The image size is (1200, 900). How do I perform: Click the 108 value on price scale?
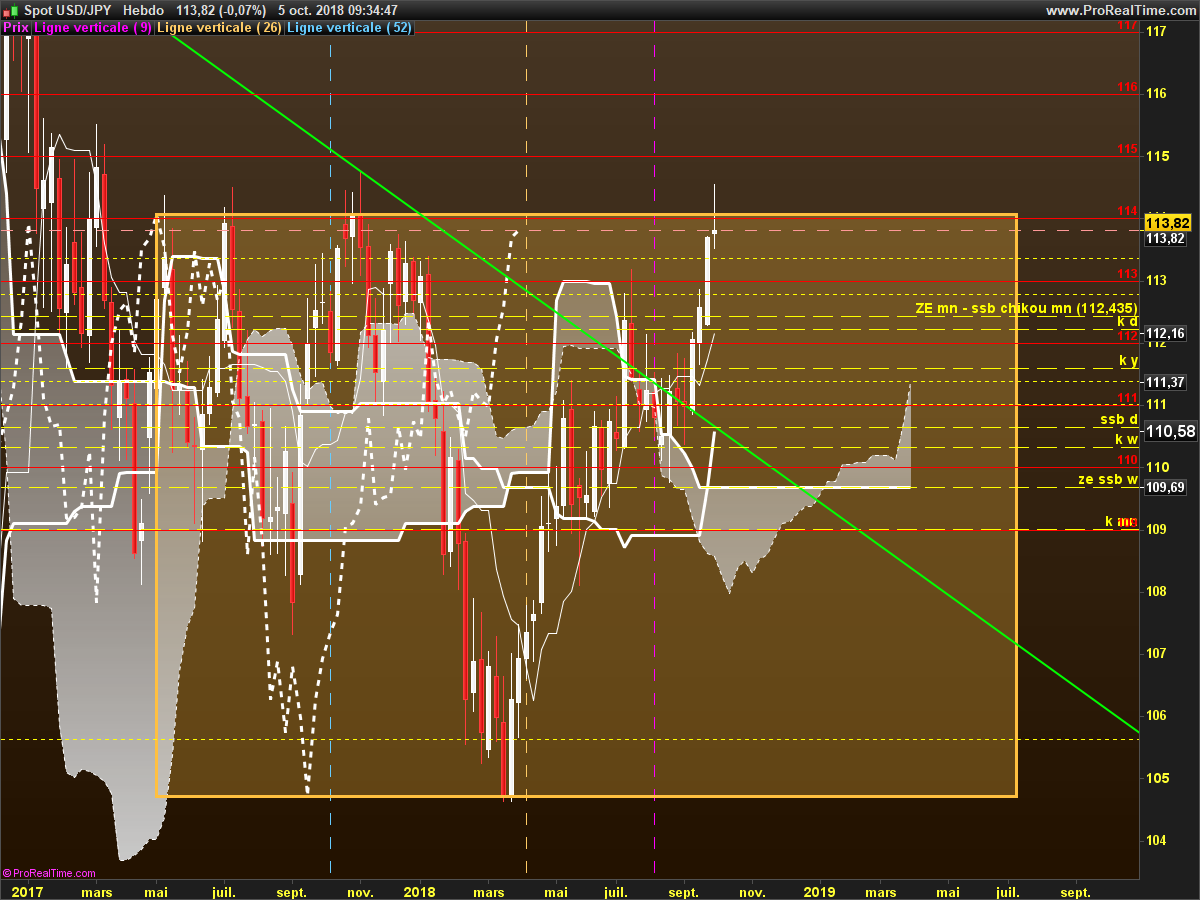coord(1157,591)
